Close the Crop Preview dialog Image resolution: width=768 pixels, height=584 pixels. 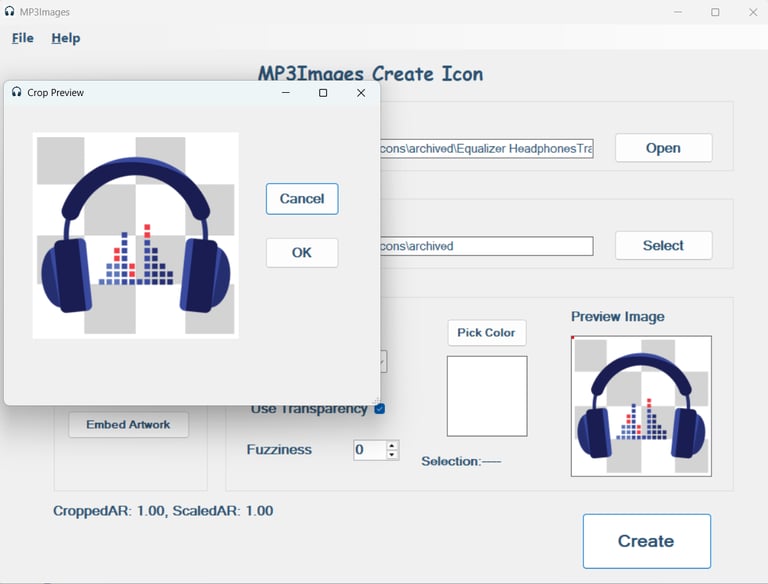click(x=361, y=93)
